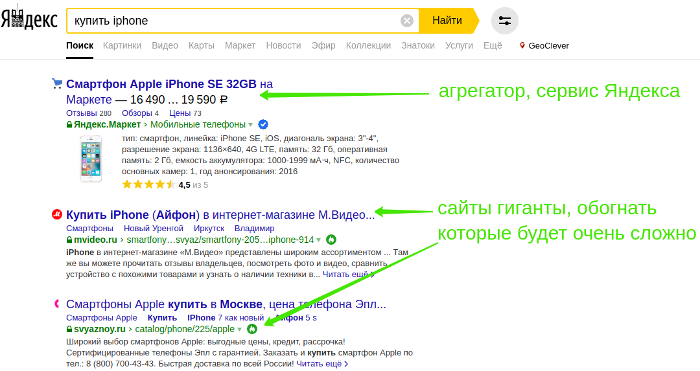Click the Yandex logo
Image resolution: width=700 pixels, height=371 pixels.
[29, 20]
